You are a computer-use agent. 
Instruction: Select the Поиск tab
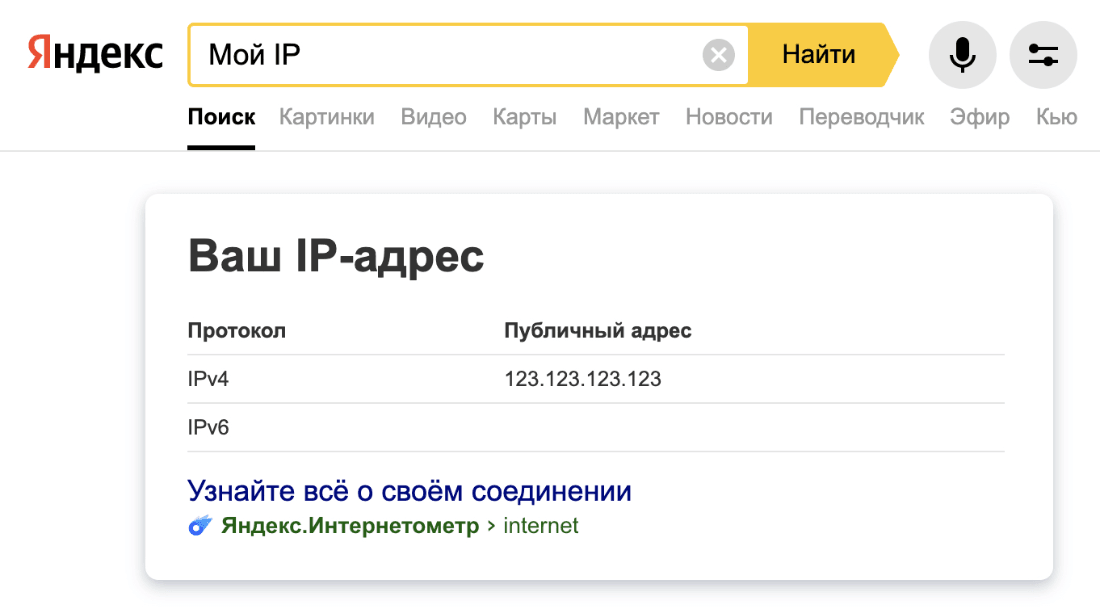coord(221,117)
